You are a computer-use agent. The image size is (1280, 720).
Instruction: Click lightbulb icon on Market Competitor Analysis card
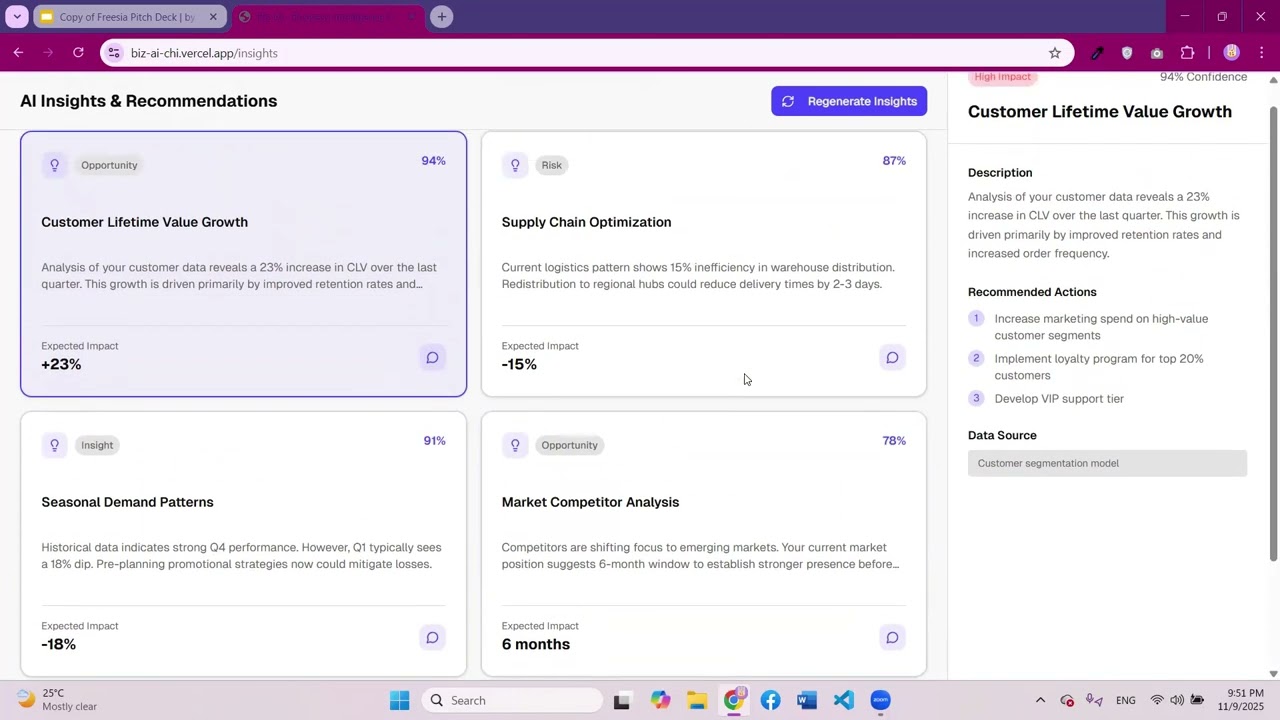coord(515,445)
